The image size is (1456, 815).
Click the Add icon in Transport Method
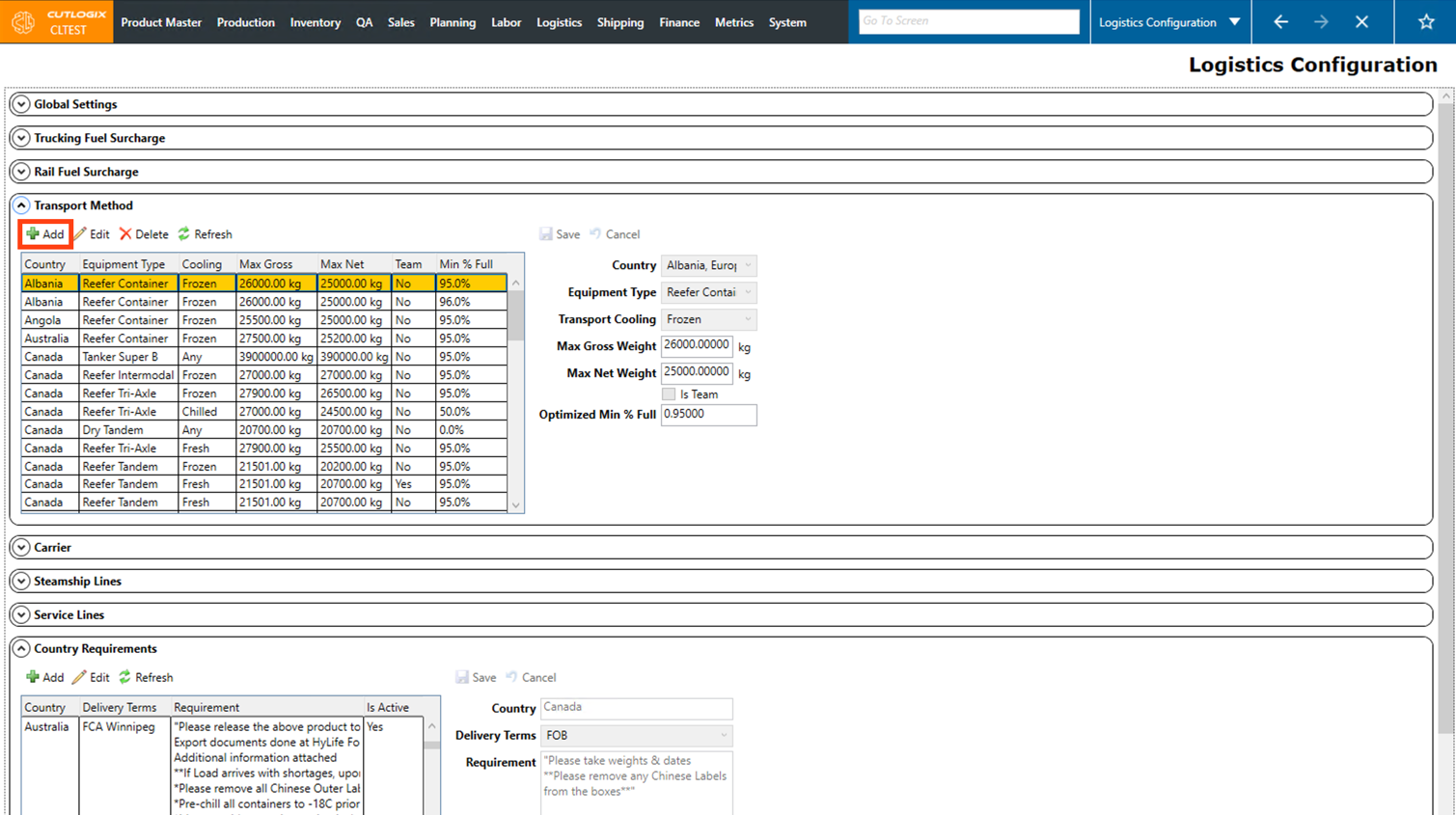pos(34,234)
